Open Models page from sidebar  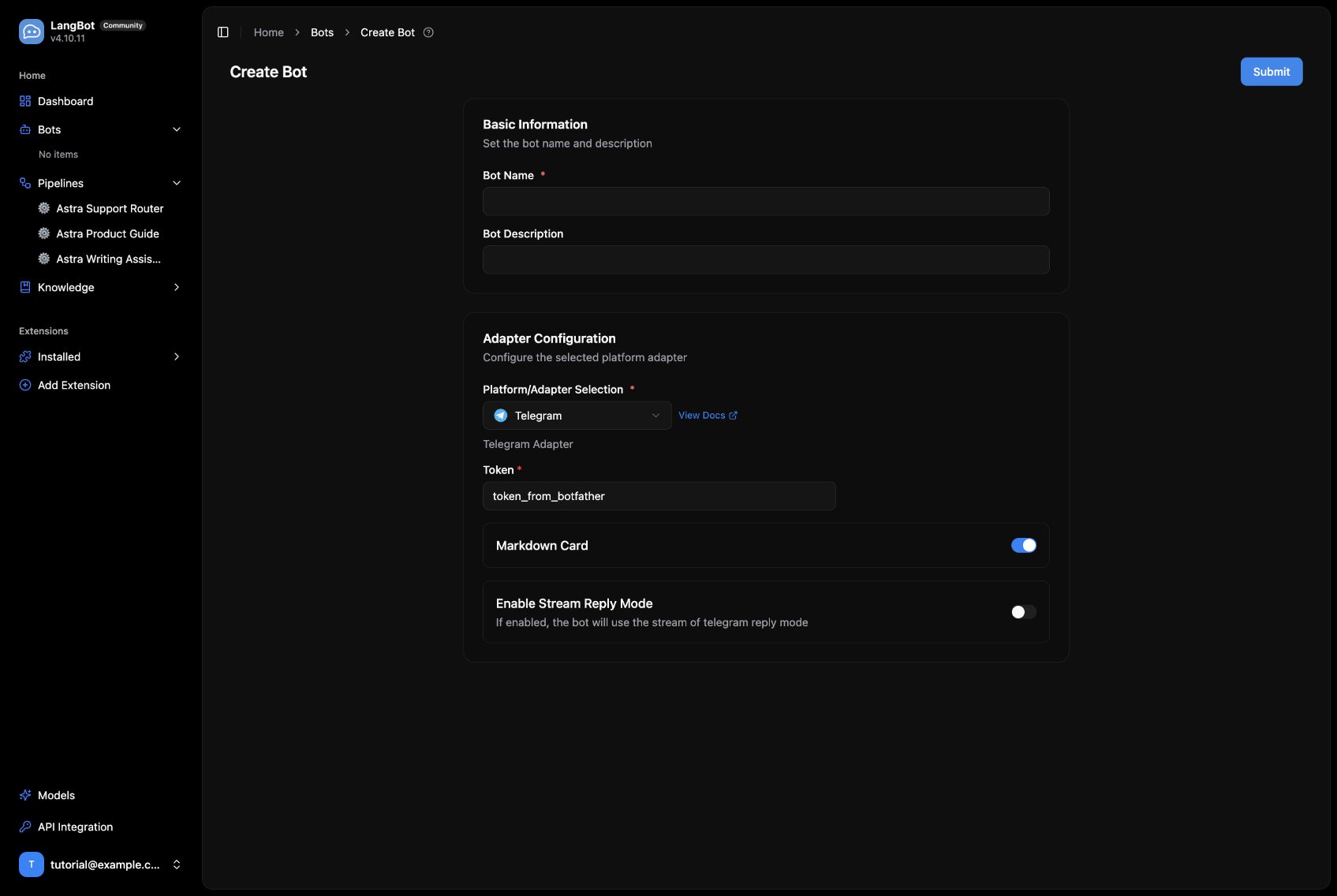pyautogui.click(x=101, y=795)
